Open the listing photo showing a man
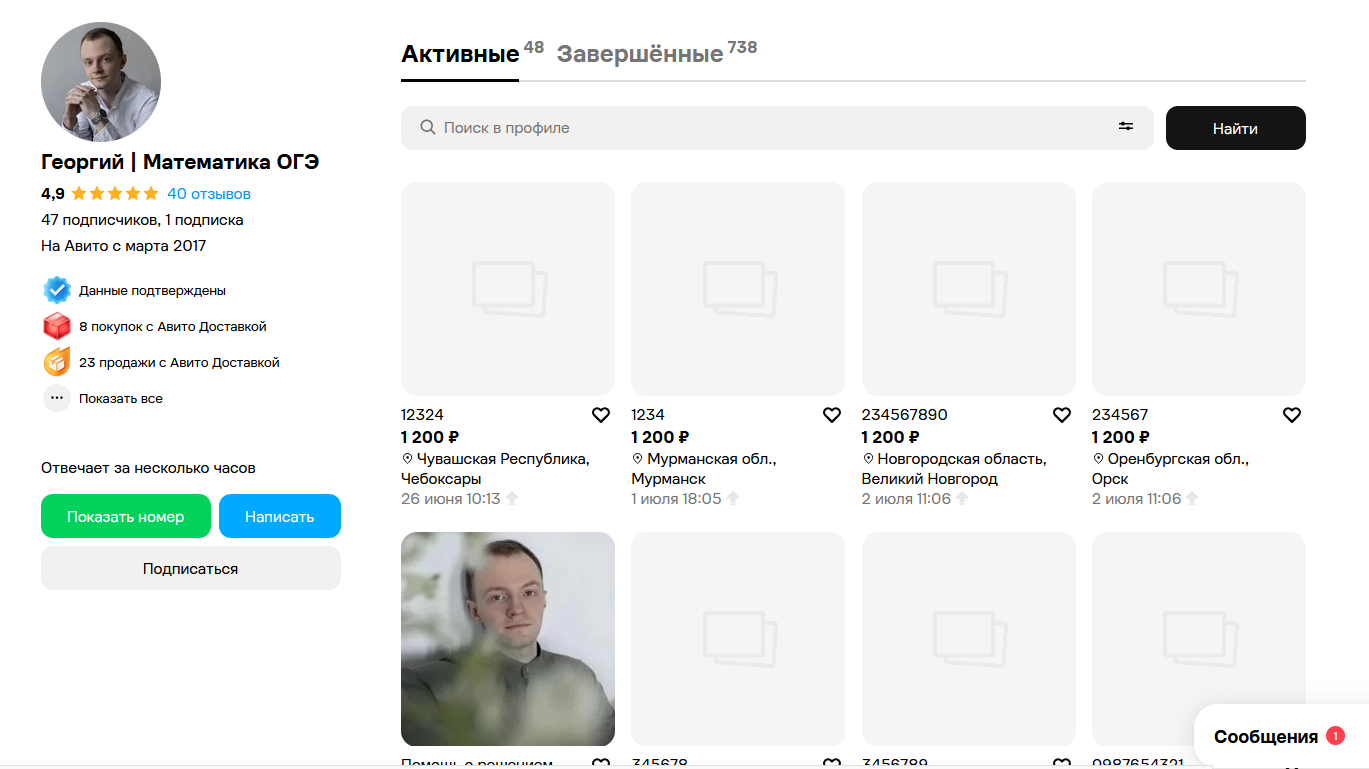The height and width of the screenshot is (769, 1369). point(508,639)
